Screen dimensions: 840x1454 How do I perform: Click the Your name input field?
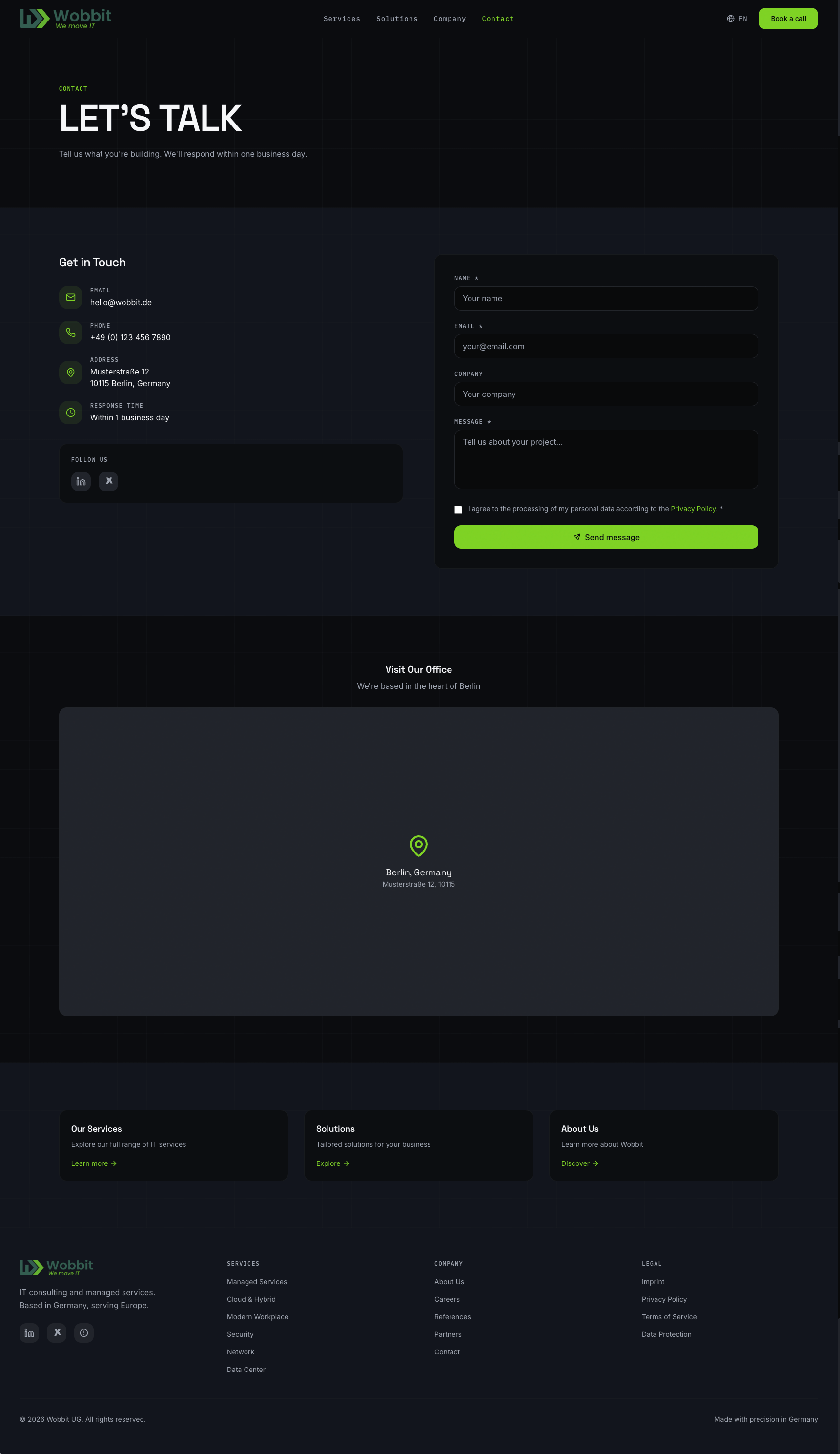(x=606, y=298)
